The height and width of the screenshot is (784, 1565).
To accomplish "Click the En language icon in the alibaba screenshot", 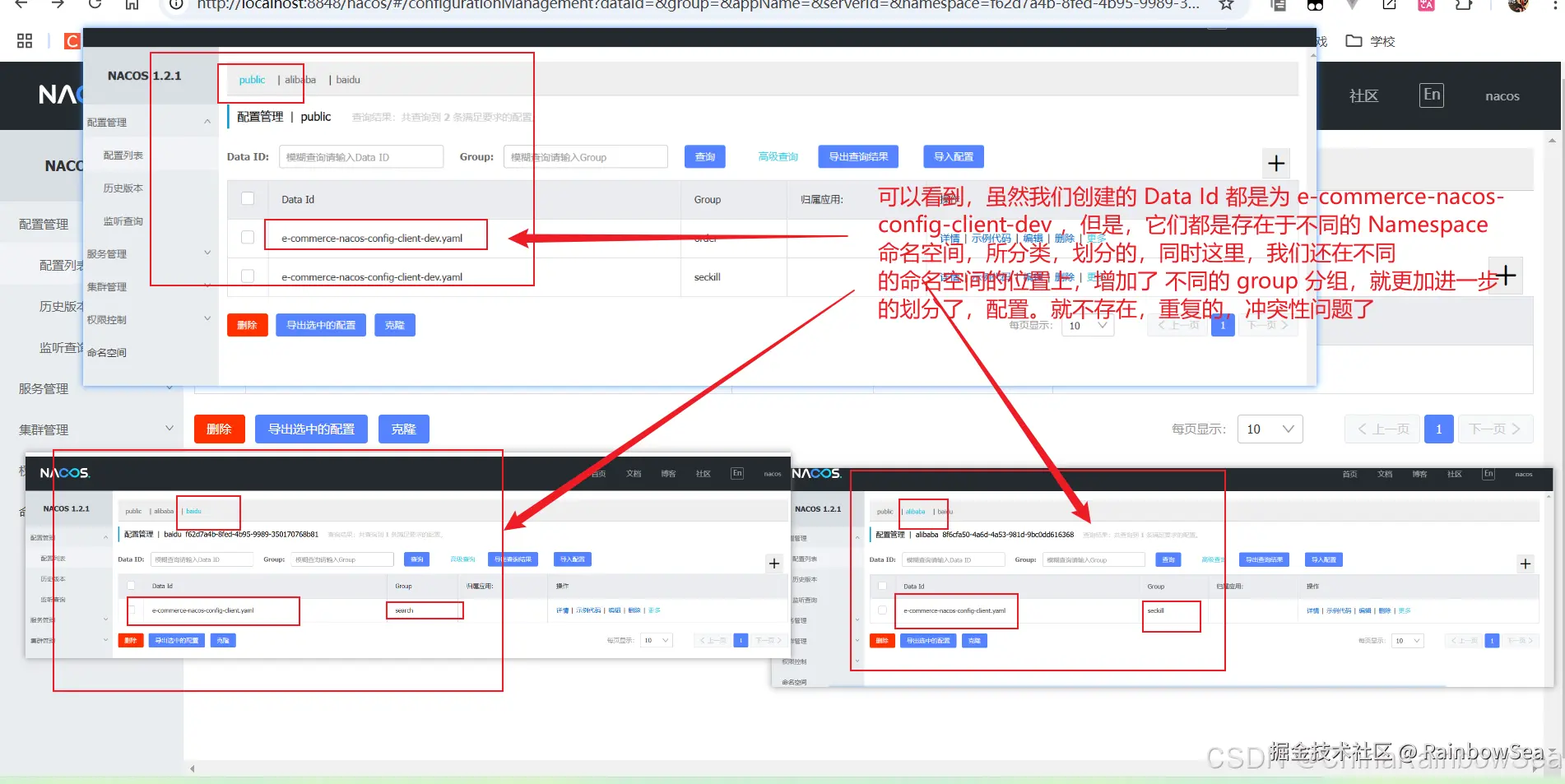I will tap(1488, 474).
